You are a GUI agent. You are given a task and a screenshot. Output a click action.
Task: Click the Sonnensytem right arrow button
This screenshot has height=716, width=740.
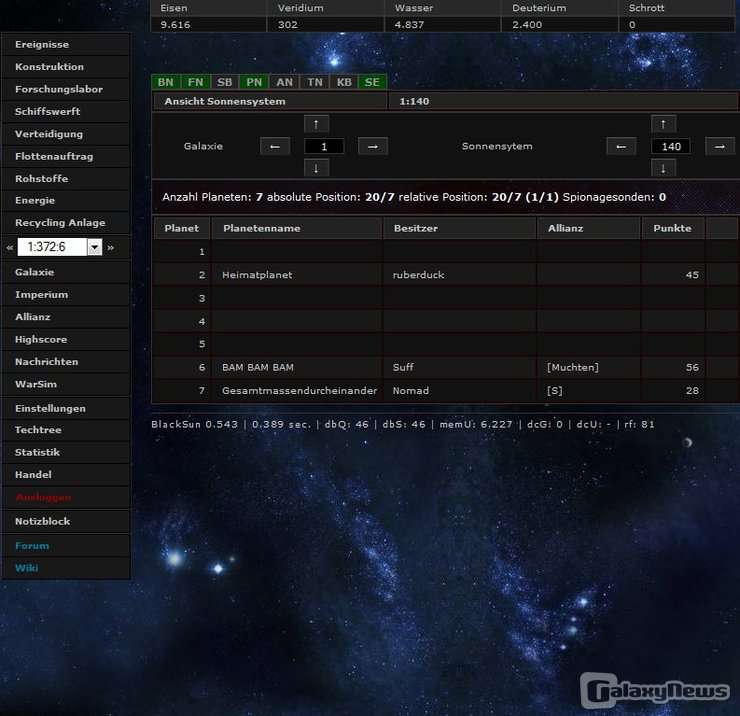pyautogui.click(x=720, y=146)
